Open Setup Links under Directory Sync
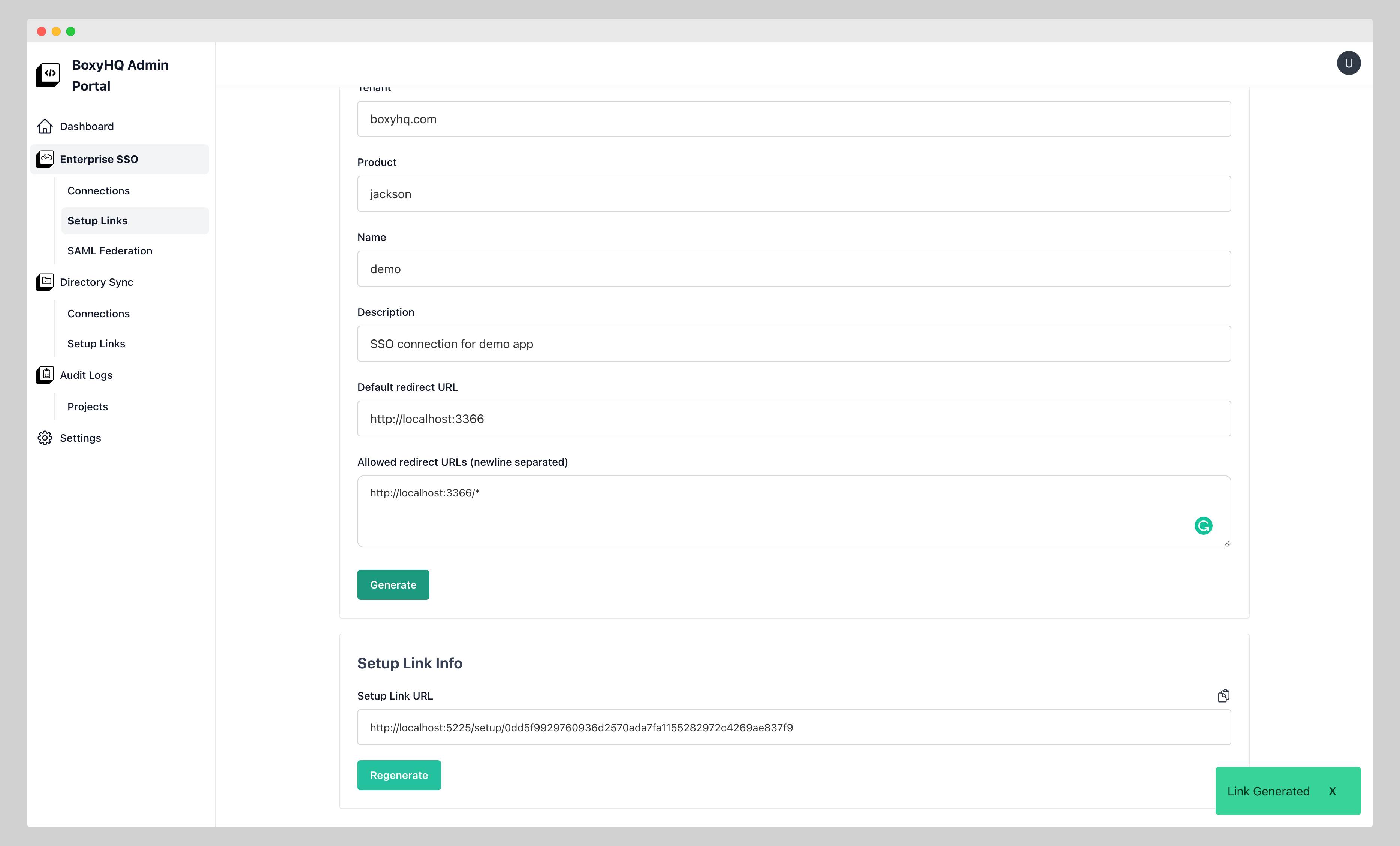This screenshot has width=1400, height=846. point(96,343)
